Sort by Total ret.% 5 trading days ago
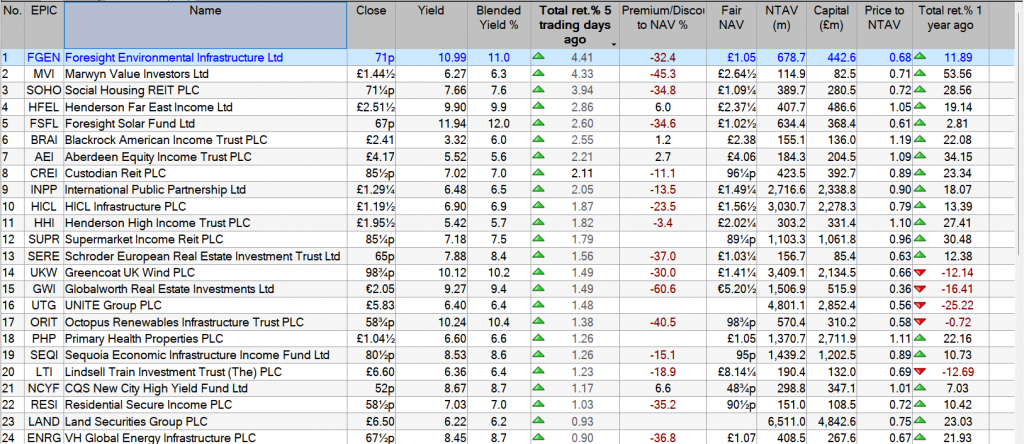Viewport: 1024px width, 444px height. 575,25
